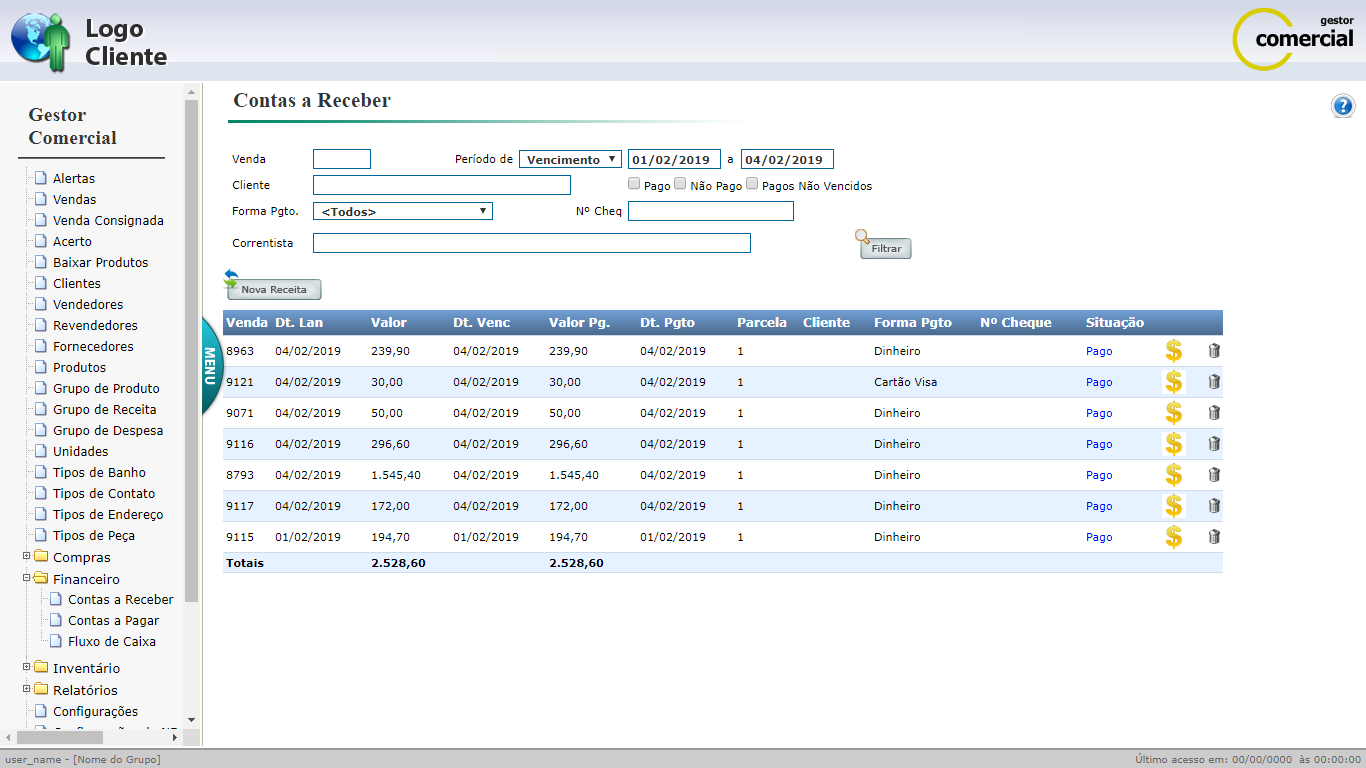
Task: Click the dollar icon for sale 8963
Action: [x=1174, y=351]
